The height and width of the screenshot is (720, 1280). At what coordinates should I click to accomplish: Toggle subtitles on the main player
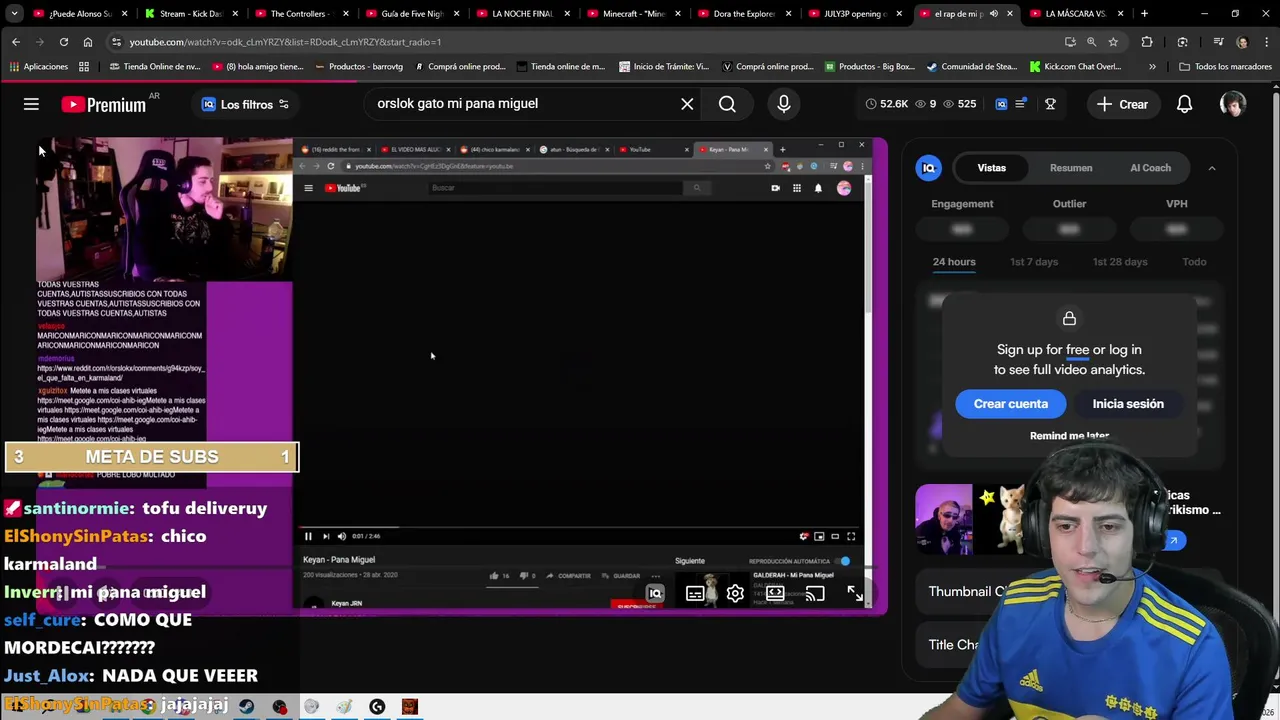695,594
